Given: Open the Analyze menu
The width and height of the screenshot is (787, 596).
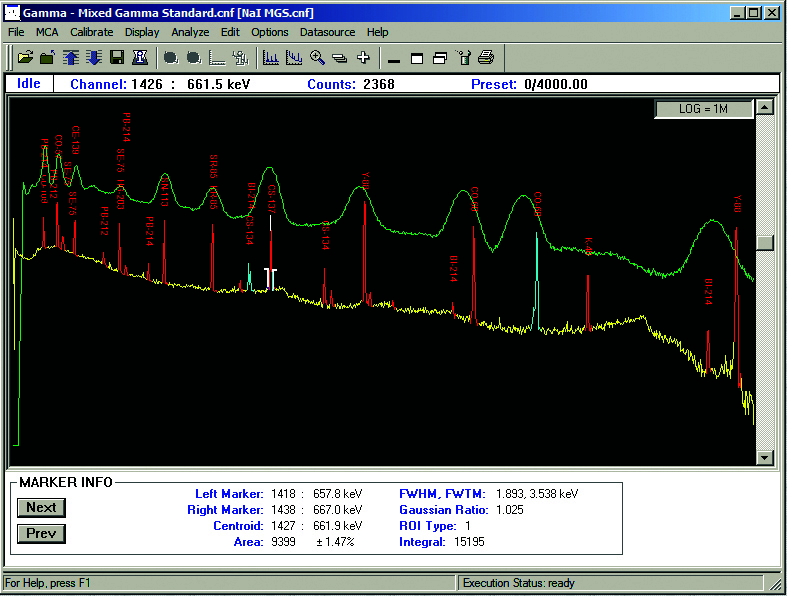Looking at the screenshot, I should tap(190, 32).
